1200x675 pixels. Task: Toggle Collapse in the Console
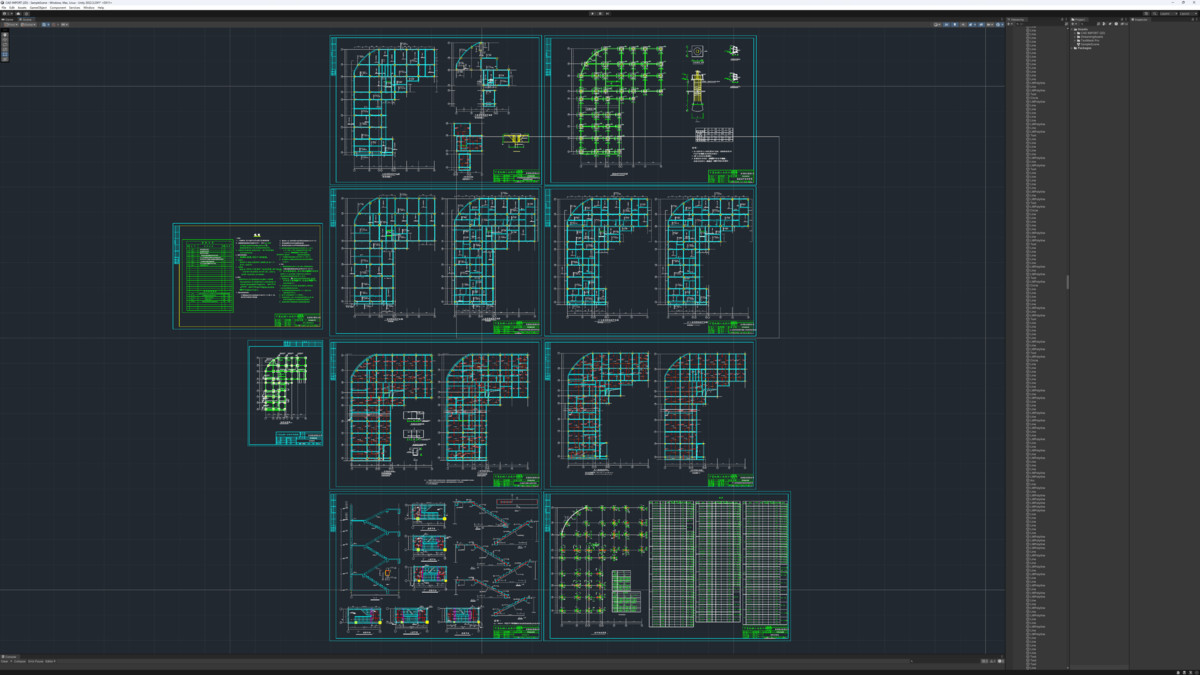(x=18, y=661)
